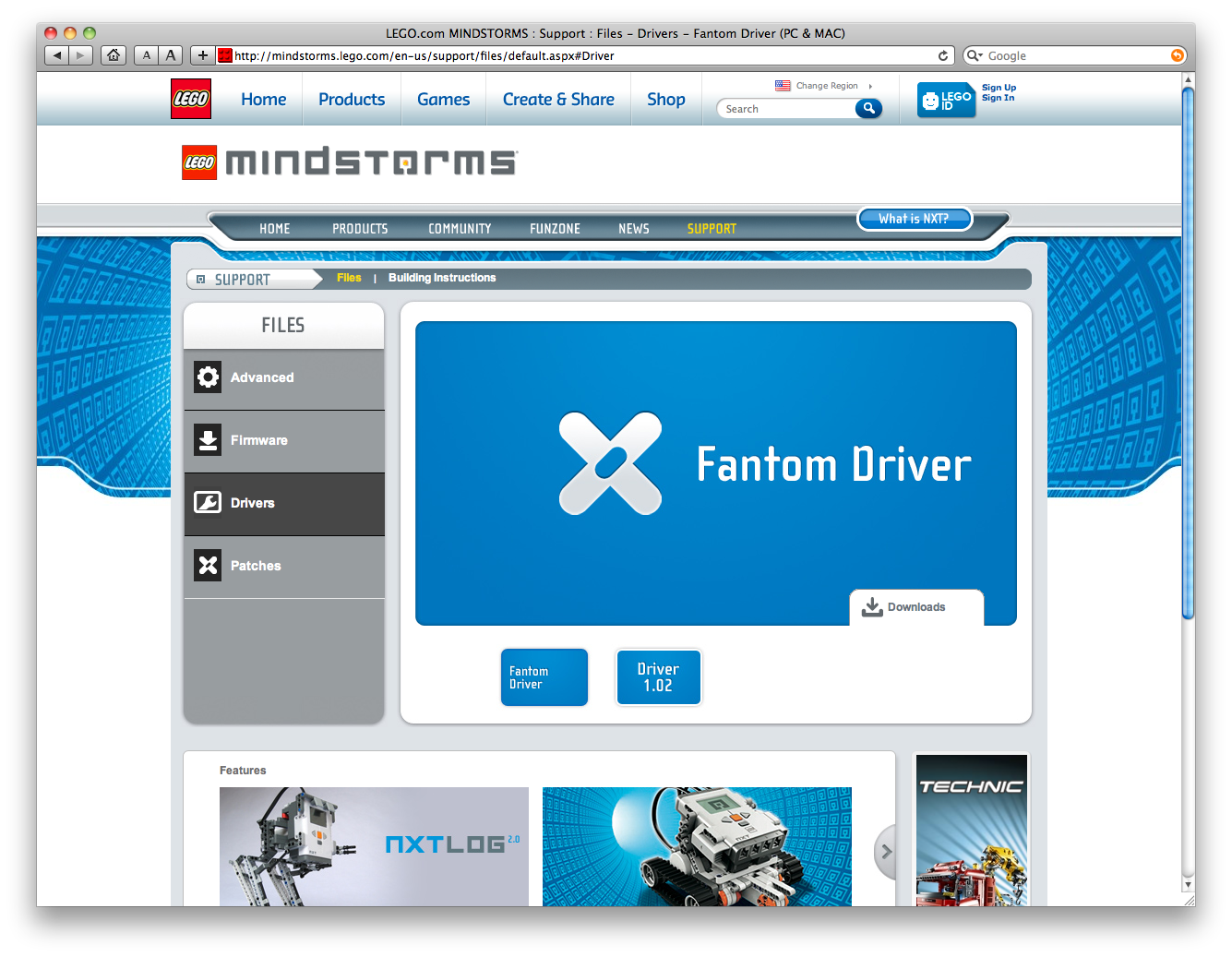The height and width of the screenshot is (957, 1232).
Task: Open the Google search engine options dropdown
Action: 974,55
